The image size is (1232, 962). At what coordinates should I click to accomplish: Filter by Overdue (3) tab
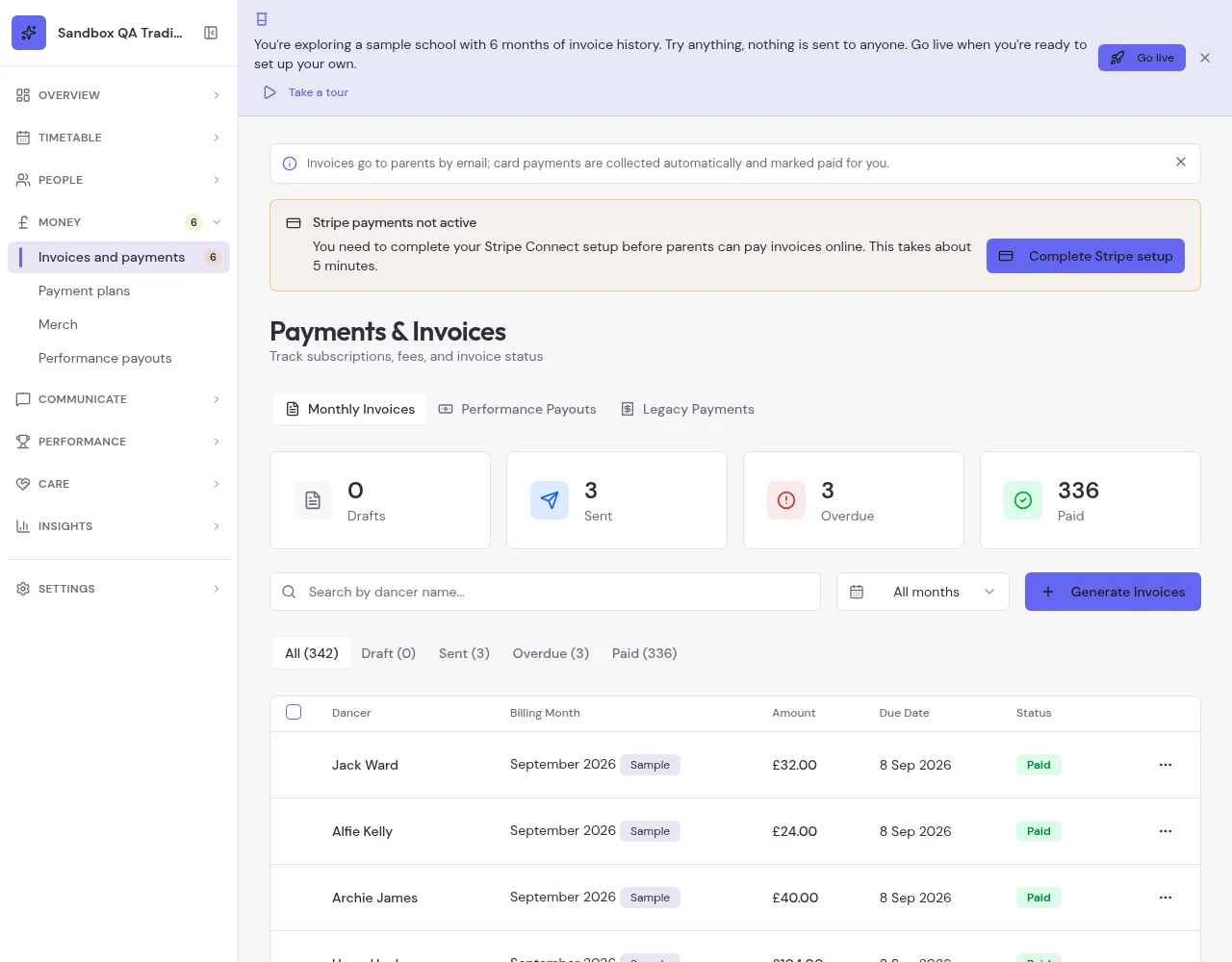551,653
